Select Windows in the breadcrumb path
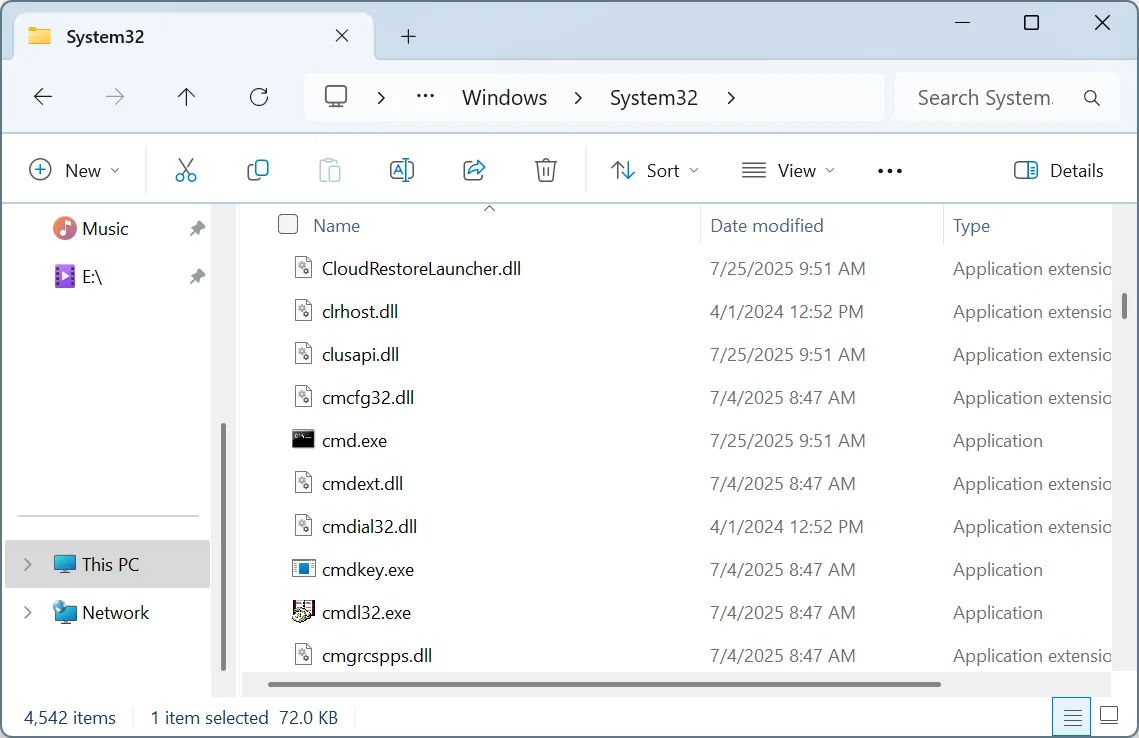The width and height of the screenshot is (1139, 738). [504, 97]
